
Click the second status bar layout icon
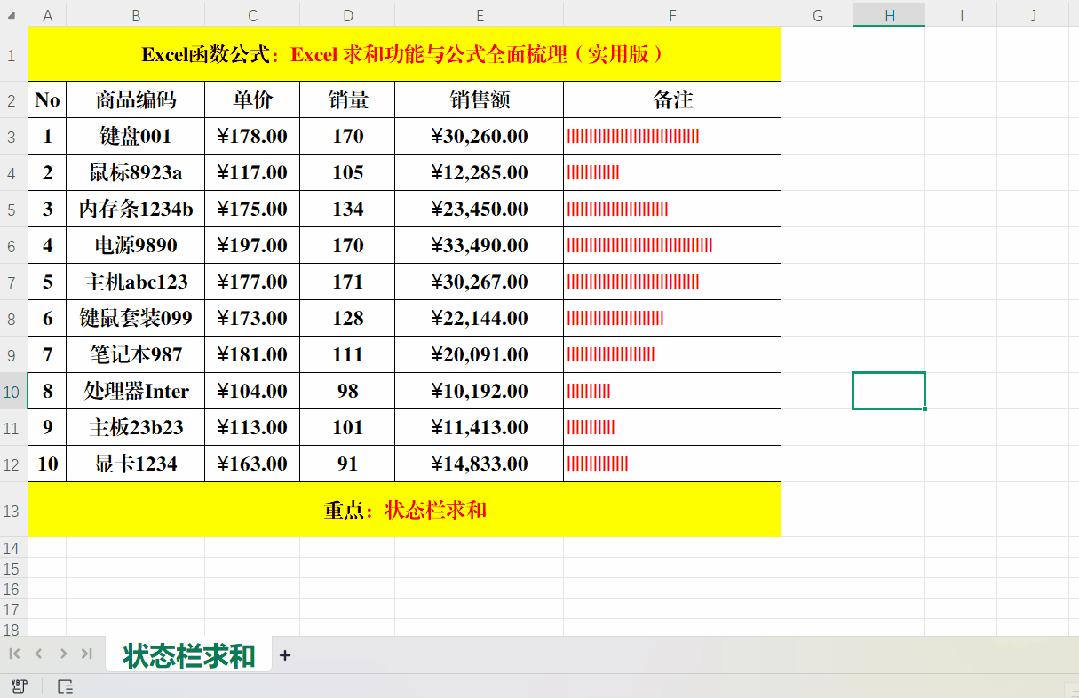[x=65, y=686]
